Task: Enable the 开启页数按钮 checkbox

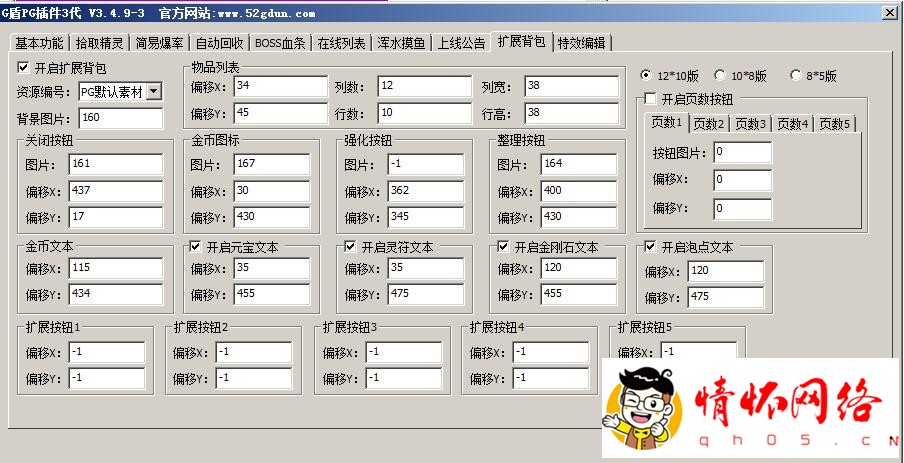Action: 650,99
